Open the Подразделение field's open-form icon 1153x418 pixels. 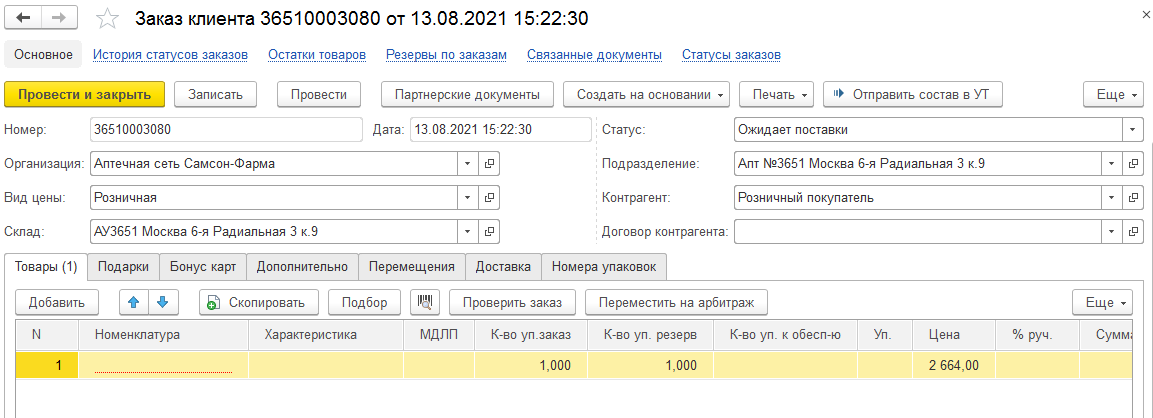pos(1133,164)
